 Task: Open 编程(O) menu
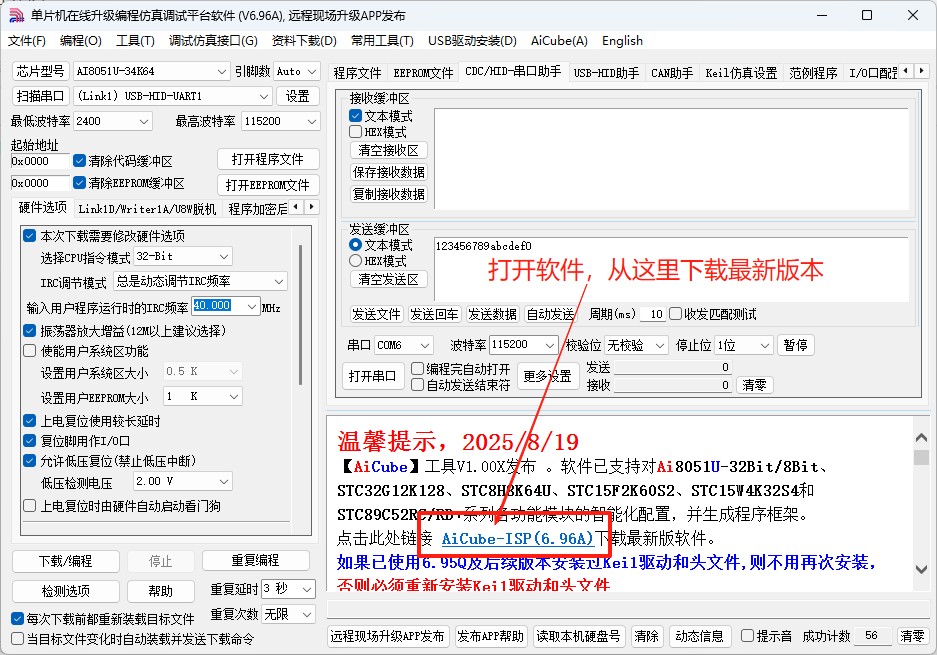(81, 41)
